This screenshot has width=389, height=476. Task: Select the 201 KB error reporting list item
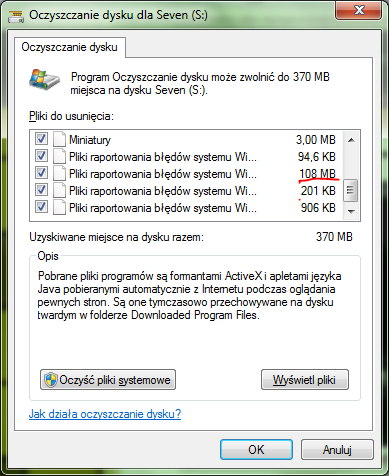click(186, 191)
